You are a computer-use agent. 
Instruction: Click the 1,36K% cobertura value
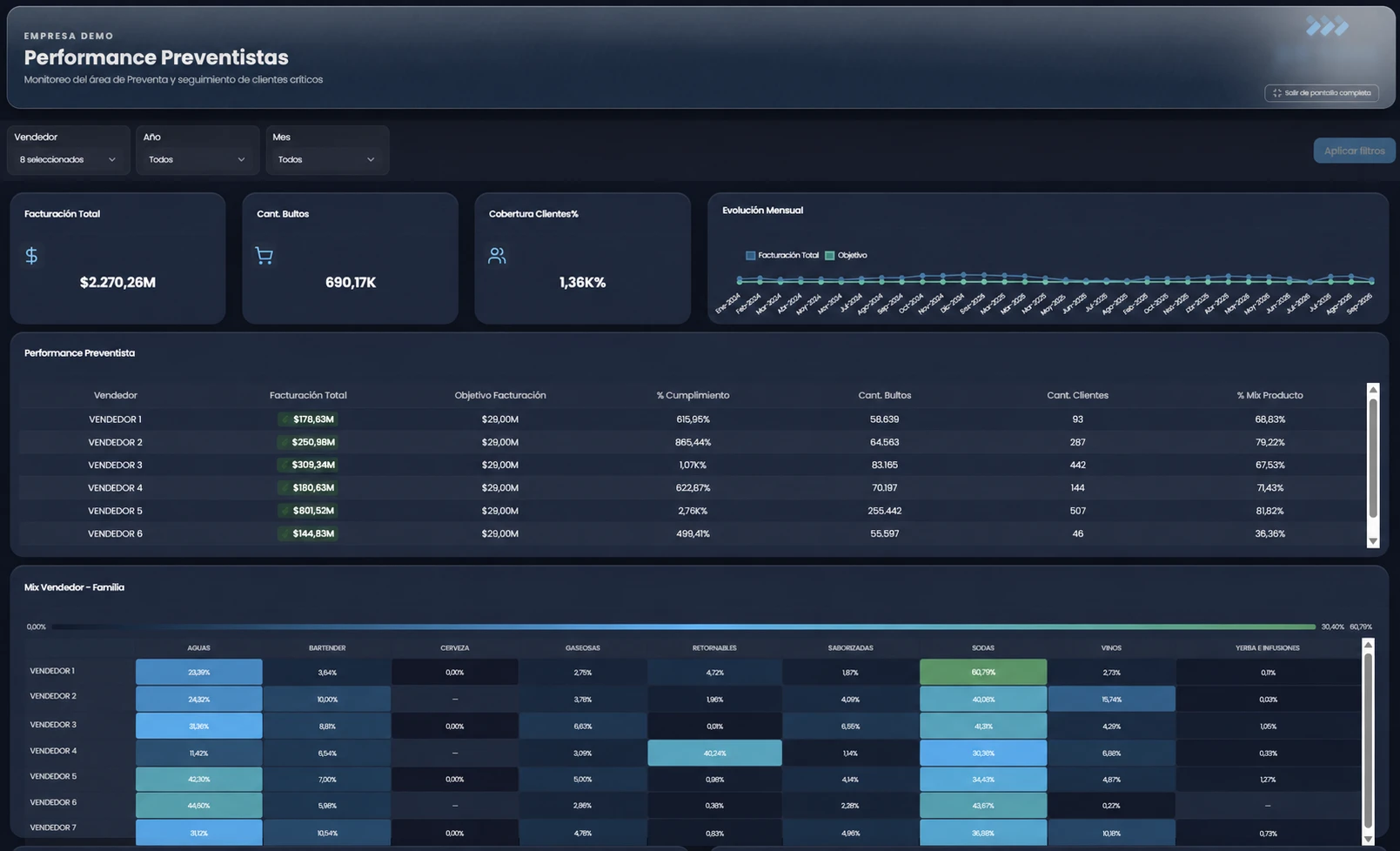(582, 282)
